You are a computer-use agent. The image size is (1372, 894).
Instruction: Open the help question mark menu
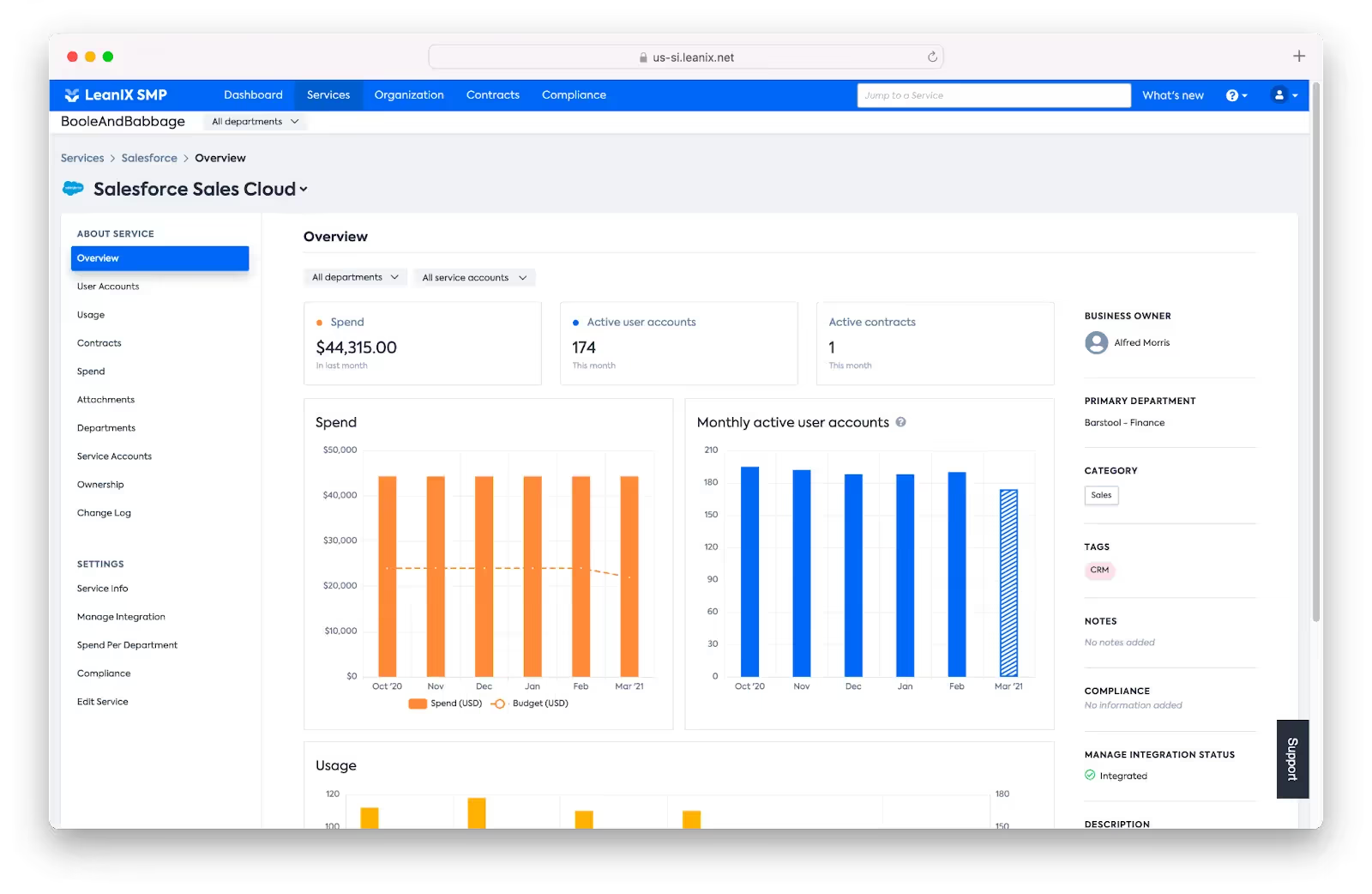tap(1237, 95)
